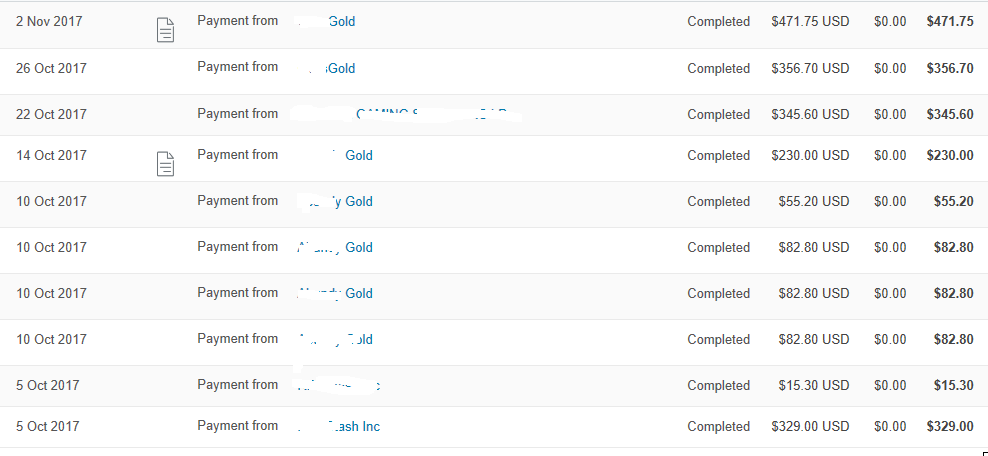Open the Gold payer link for 2 Nov 2017

click(326, 21)
